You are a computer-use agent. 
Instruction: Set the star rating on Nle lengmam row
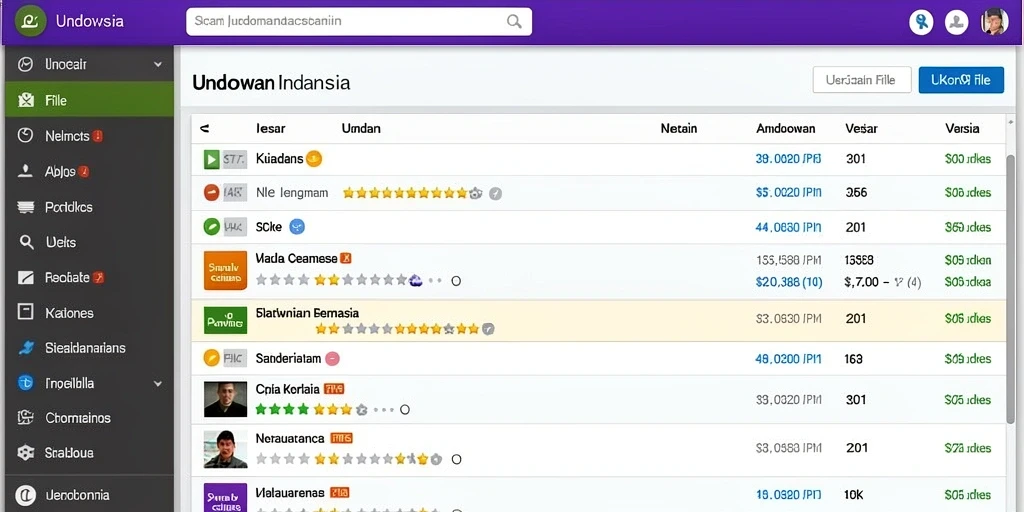point(412,193)
